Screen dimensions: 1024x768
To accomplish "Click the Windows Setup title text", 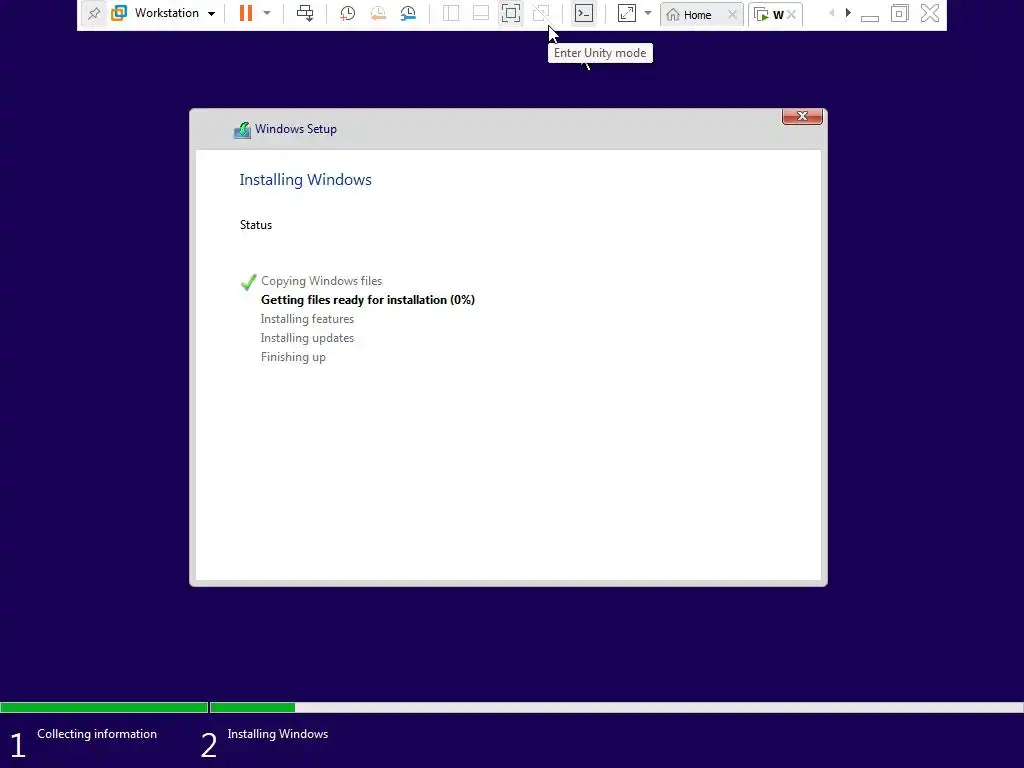I will coord(296,129).
